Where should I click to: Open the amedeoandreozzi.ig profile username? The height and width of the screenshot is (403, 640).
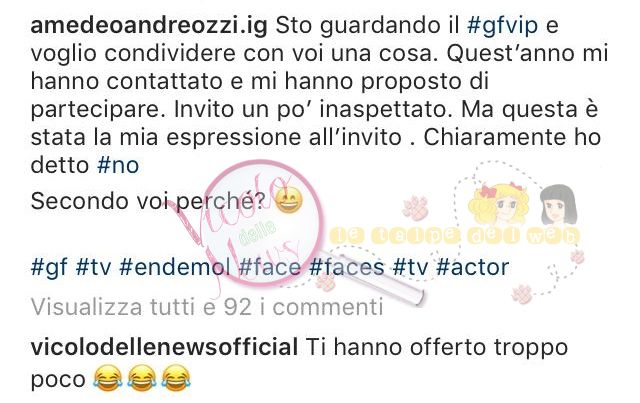click(x=149, y=27)
